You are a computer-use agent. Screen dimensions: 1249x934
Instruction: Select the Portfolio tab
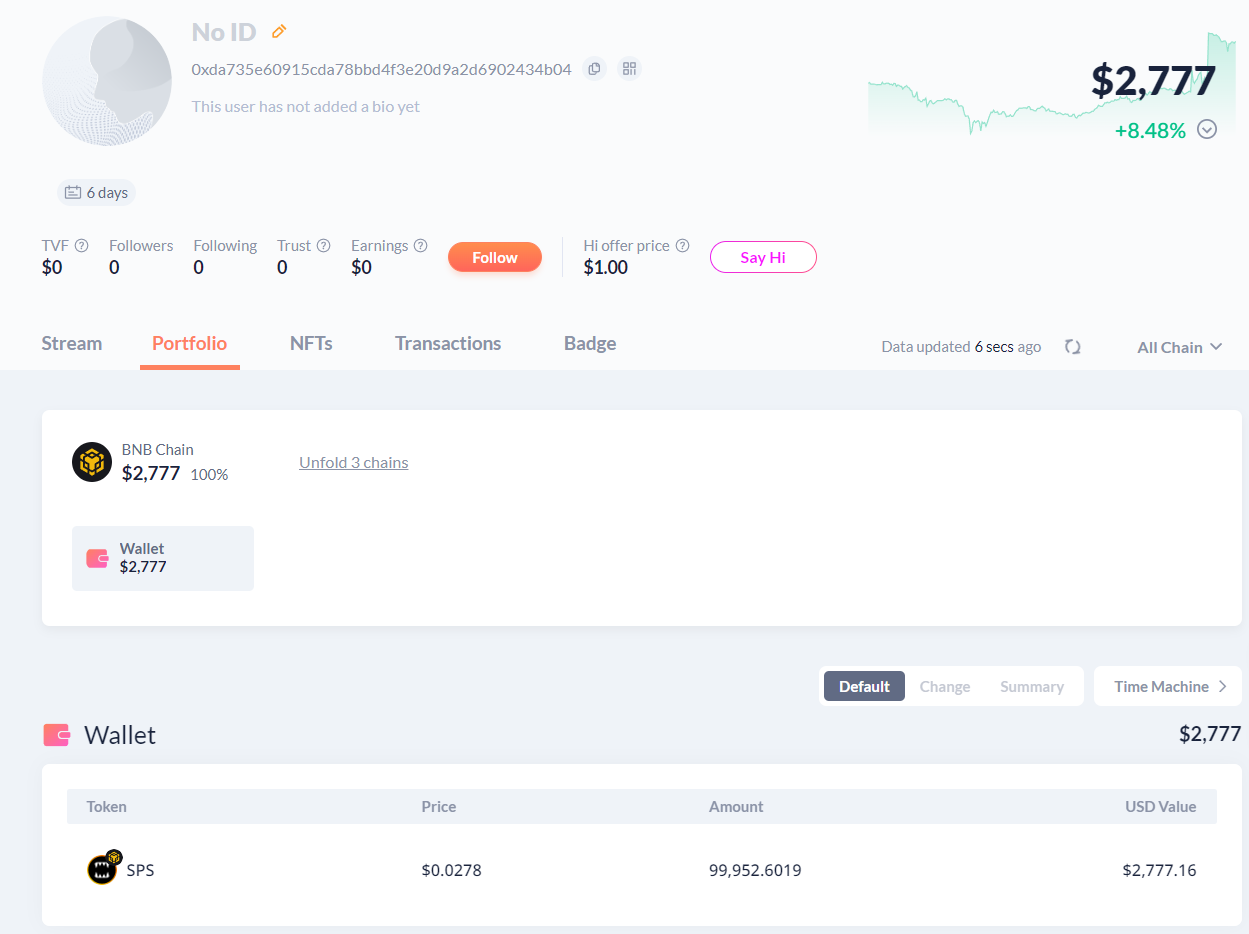(190, 343)
